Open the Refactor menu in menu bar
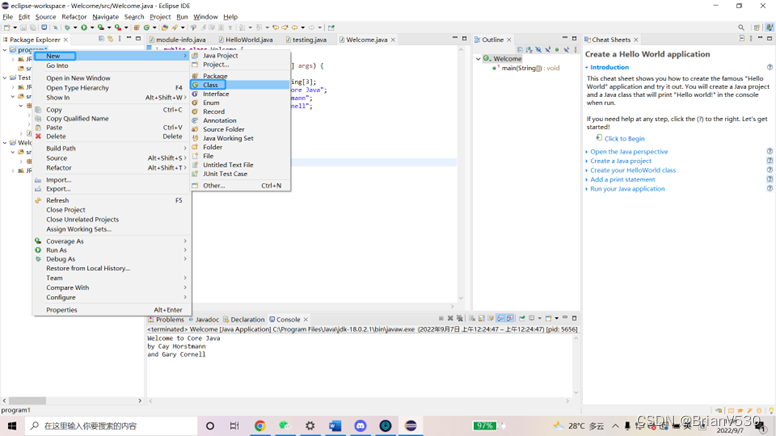 74,17
